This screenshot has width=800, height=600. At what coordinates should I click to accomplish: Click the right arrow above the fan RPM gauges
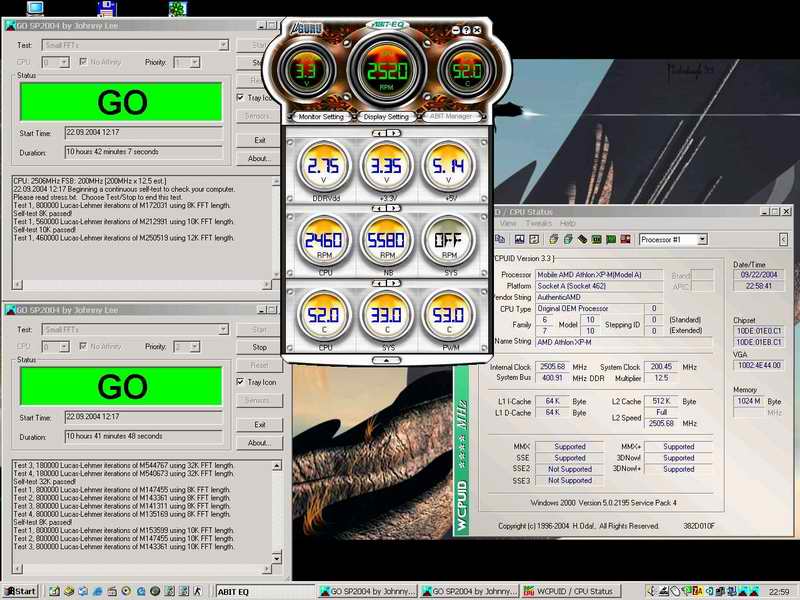(x=393, y=208)
